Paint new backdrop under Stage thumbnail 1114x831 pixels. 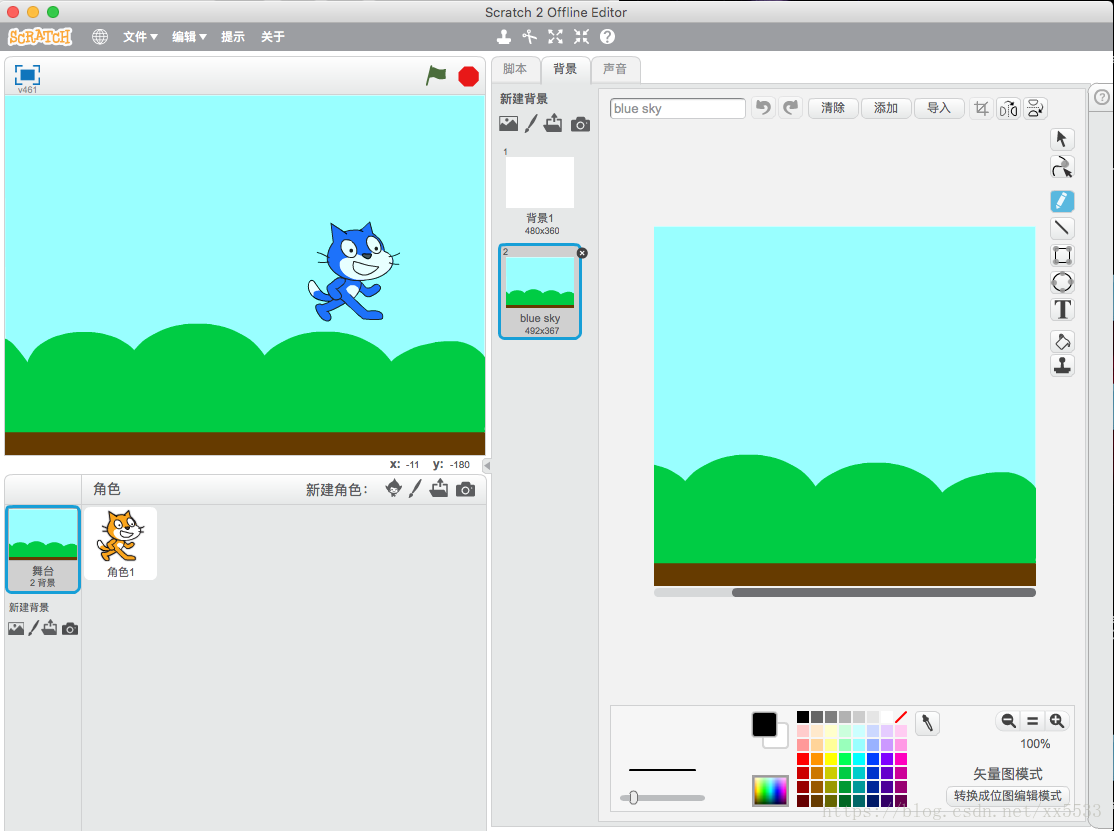(x=33, y=629)
